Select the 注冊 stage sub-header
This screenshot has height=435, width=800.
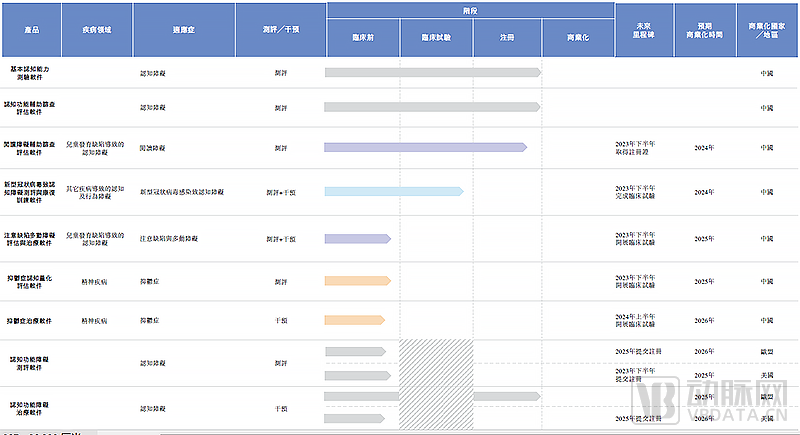(x=506, y=37)
